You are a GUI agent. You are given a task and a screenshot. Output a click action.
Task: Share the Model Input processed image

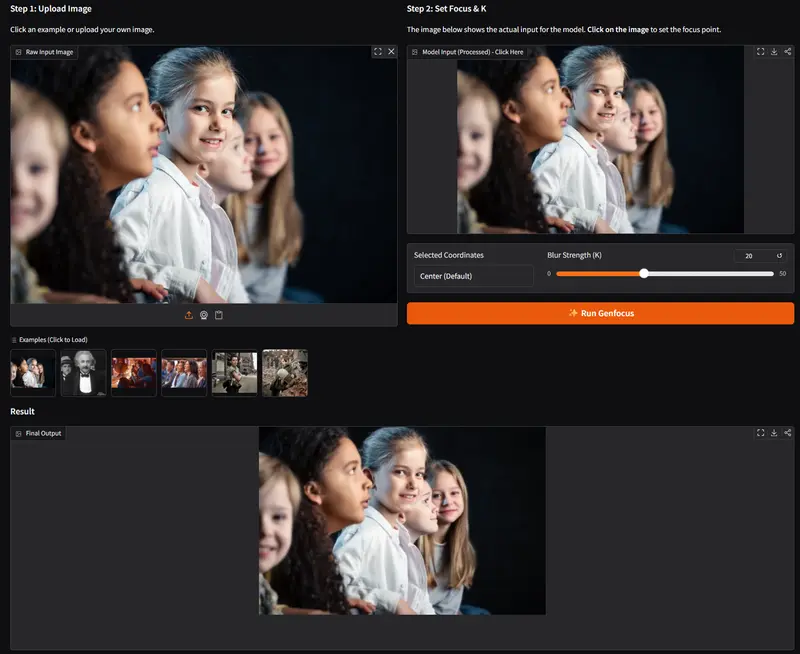(788, 51)
